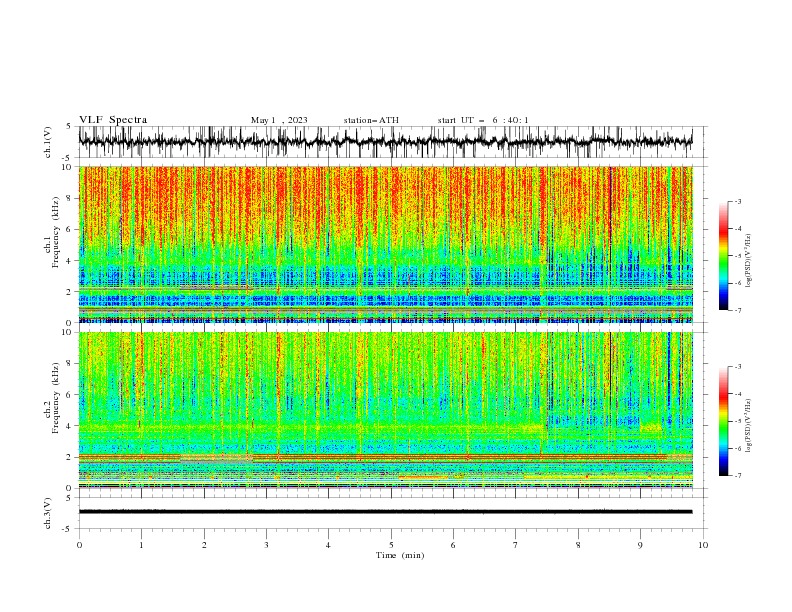Click time axis tick label '10'

(703, 545)
